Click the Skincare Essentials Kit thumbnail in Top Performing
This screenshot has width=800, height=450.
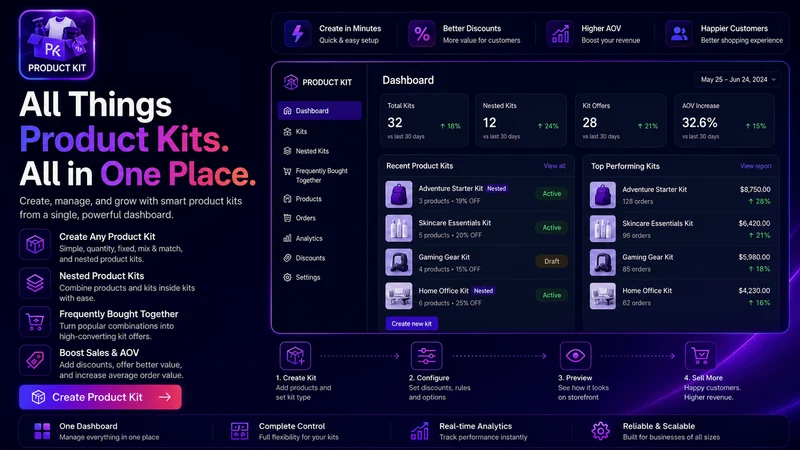coord(603,229)
